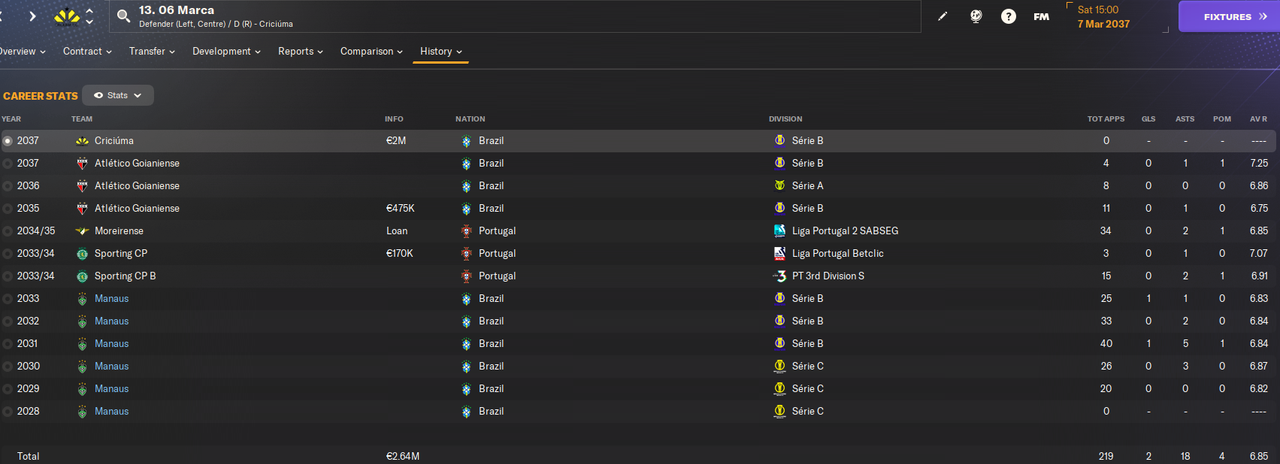Select radio button for 2036 Atlético Goianiense row

[8, 186]
